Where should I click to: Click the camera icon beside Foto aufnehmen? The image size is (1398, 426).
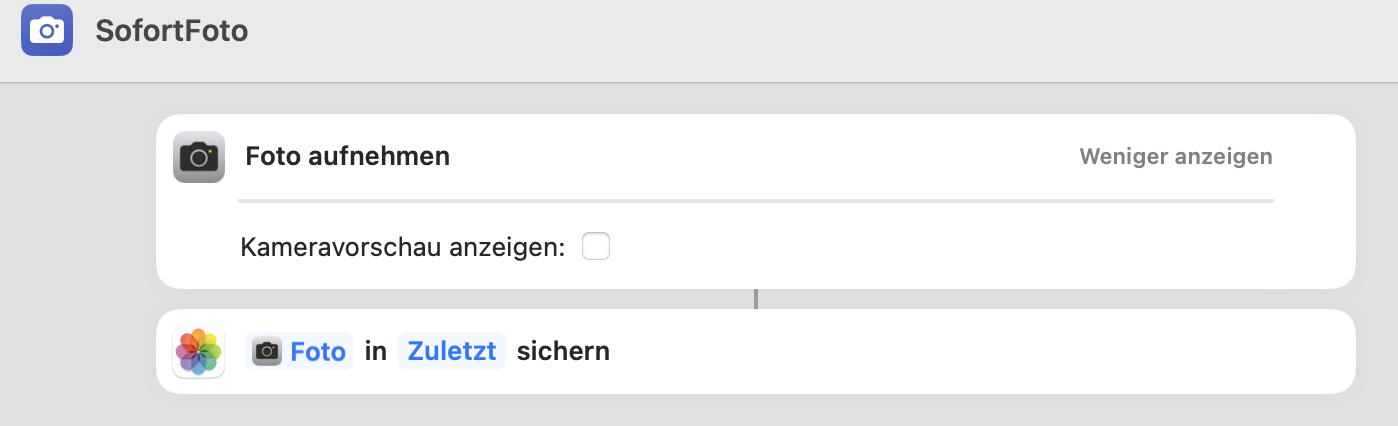click(199, 157)
